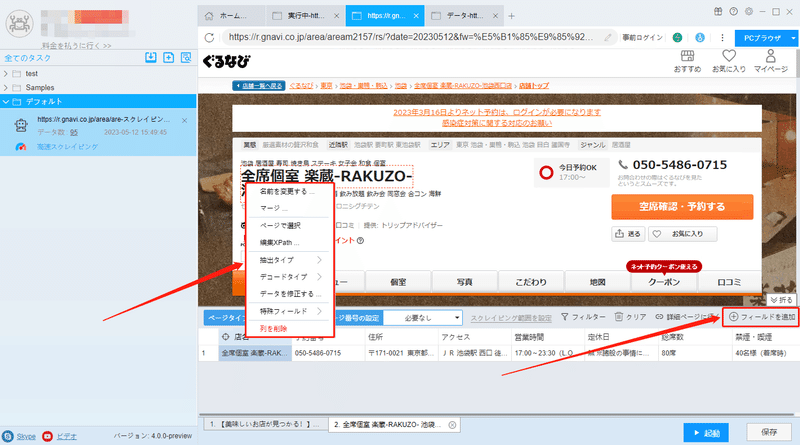Click the おすすめ icon on ぐるなび header
The width and height of the screenshot is (800, 445).
coord(687,61)
